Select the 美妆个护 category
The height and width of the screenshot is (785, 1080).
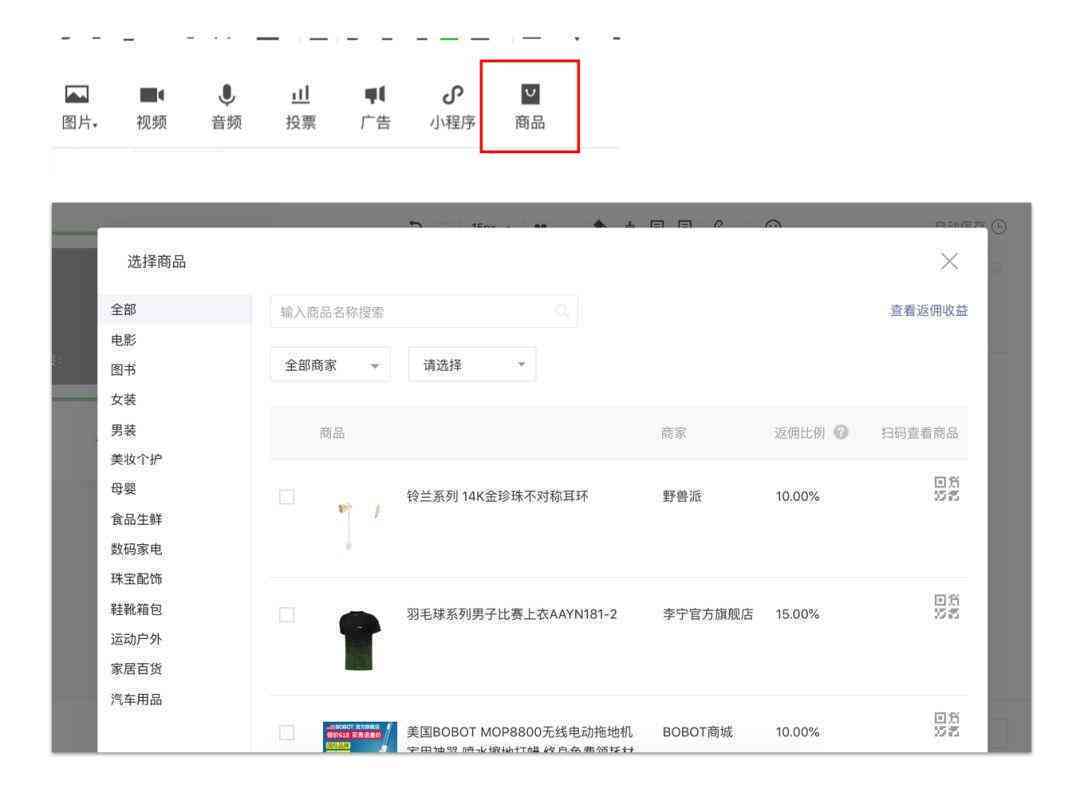click(x=136, y=459)
